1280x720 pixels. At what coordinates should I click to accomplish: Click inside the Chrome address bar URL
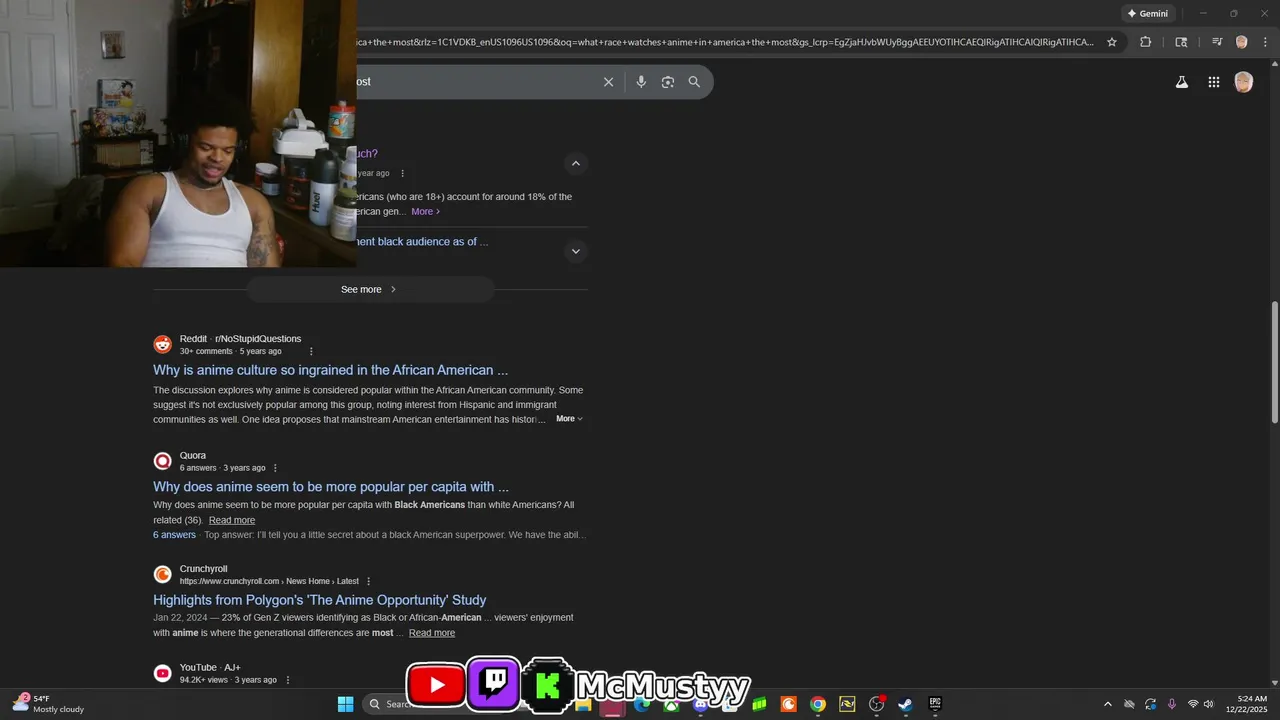pyautogui.click(x=725, y=42)
